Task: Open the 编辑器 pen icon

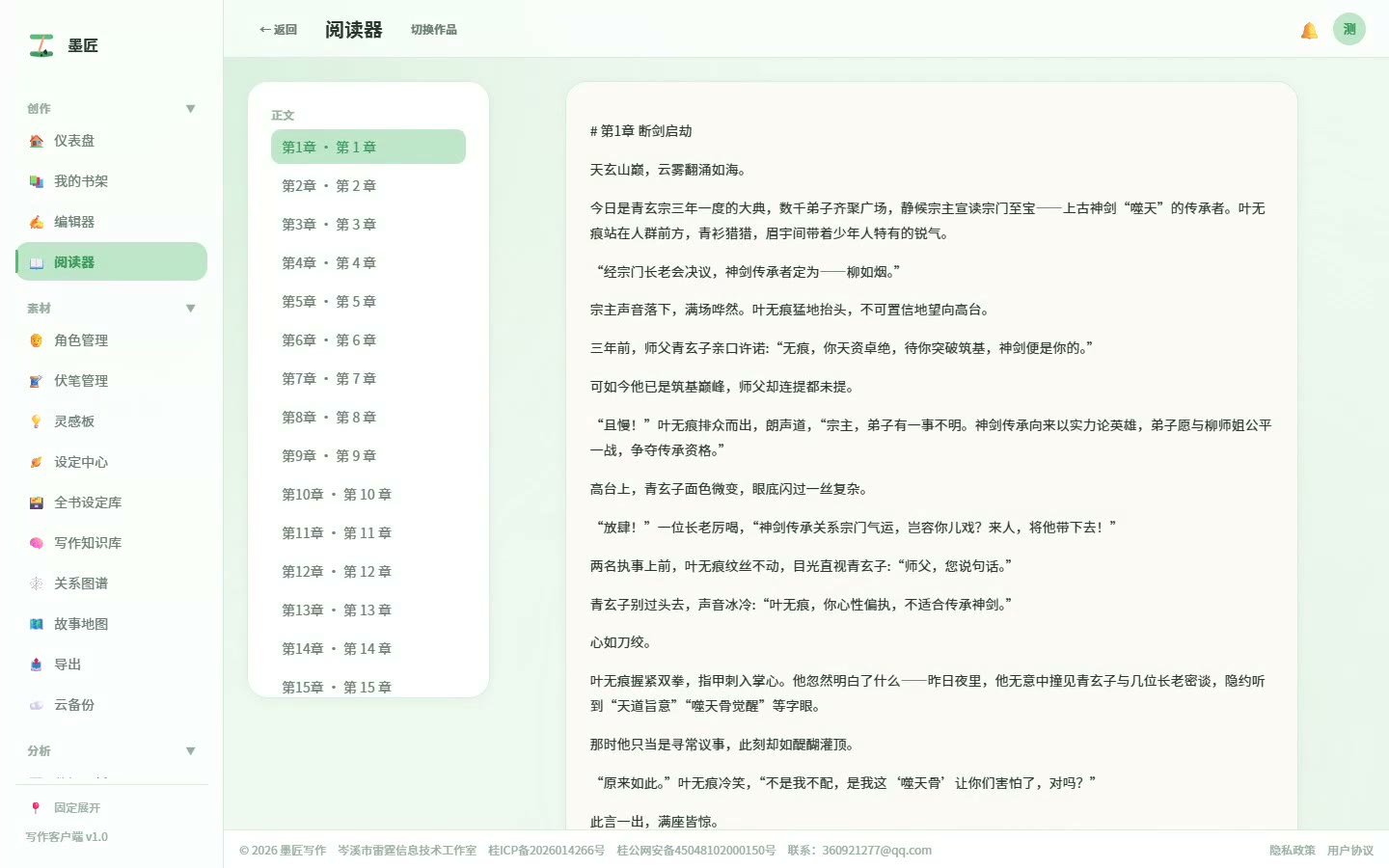Action: [x=37, y=222]
